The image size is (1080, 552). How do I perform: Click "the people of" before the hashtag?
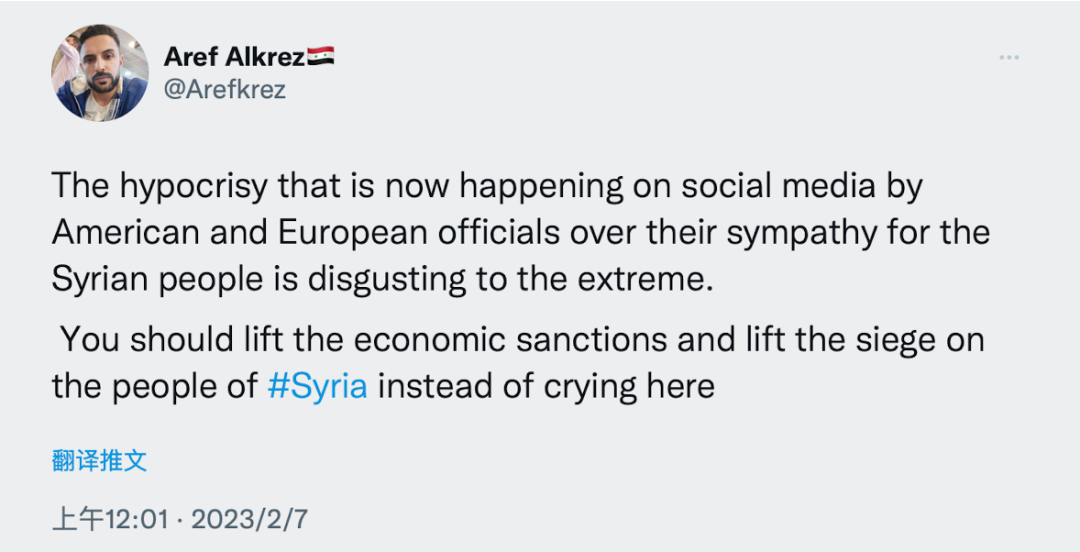[x=154, y=386]
